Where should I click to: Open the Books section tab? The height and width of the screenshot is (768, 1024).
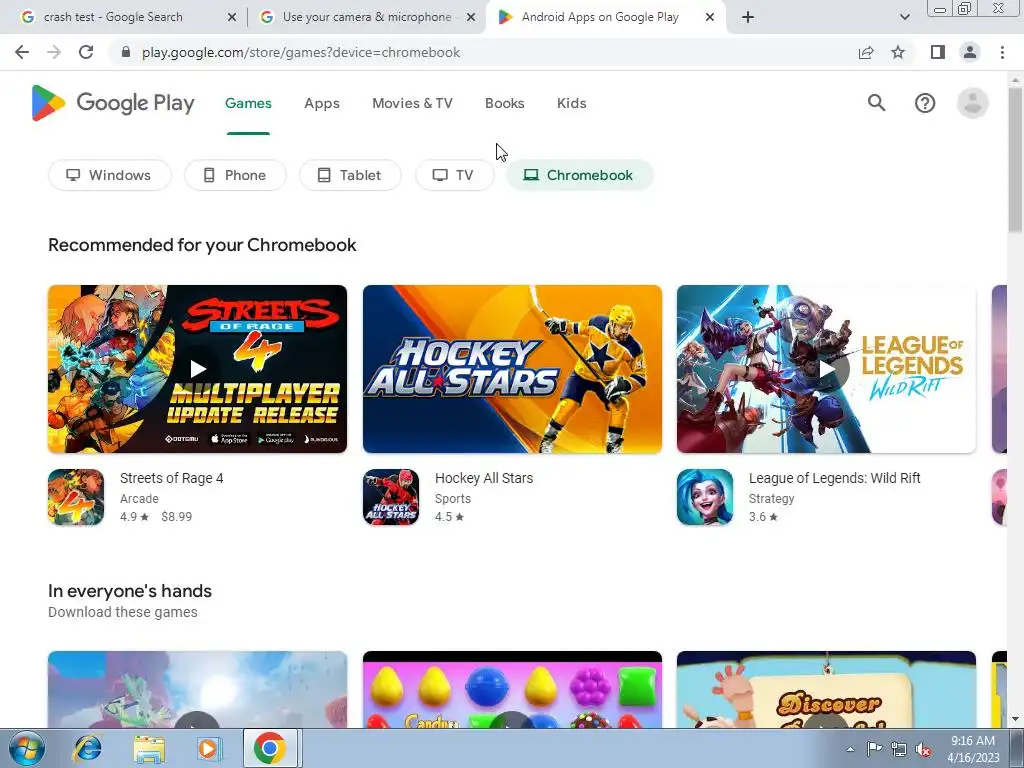coord(505,103)
